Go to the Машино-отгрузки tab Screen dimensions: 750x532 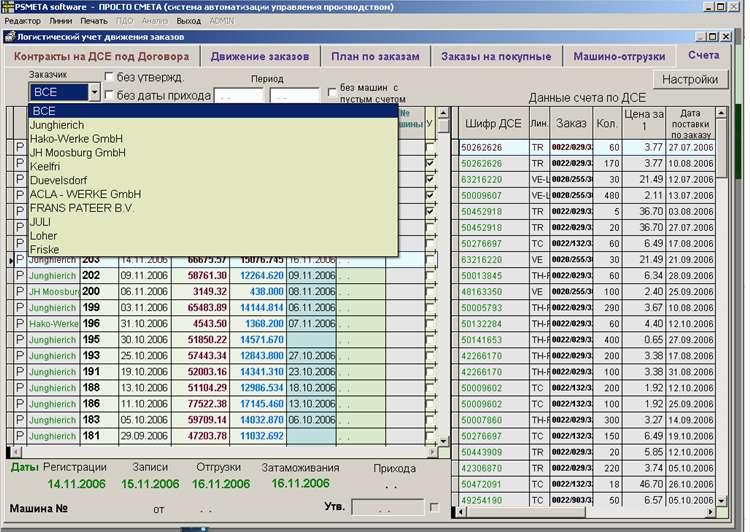(619, 56)
